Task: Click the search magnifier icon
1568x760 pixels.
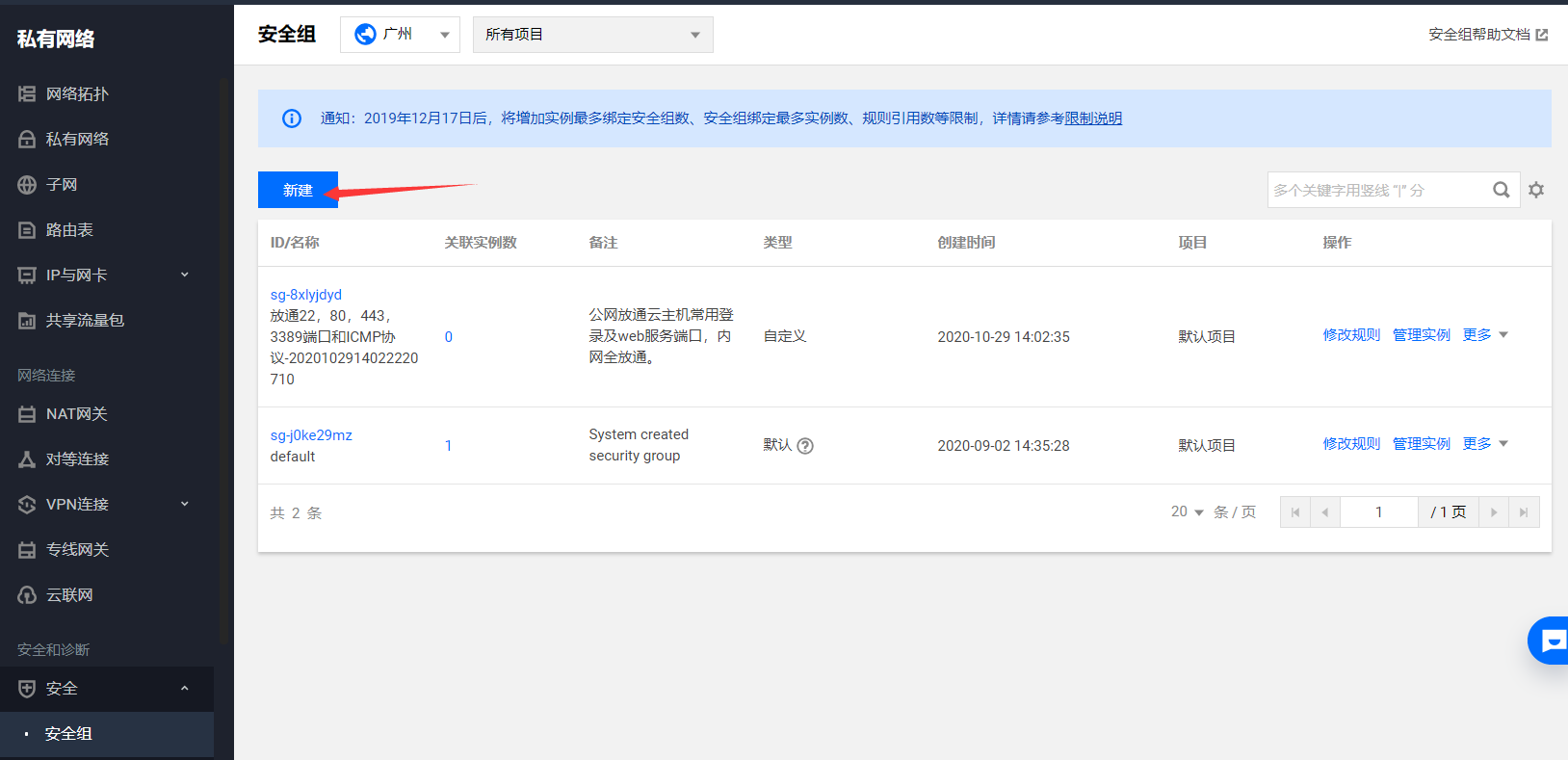Action: point(1501,190)
